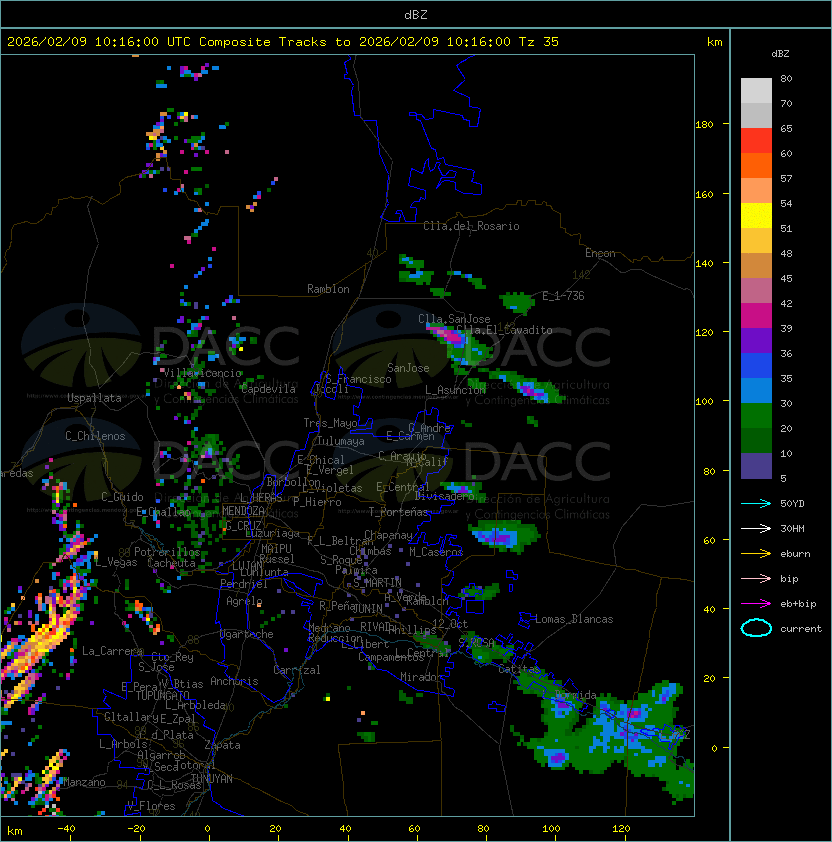
Task: Click the 'eb+bip' legend label
Action: [x=798, y=604]
